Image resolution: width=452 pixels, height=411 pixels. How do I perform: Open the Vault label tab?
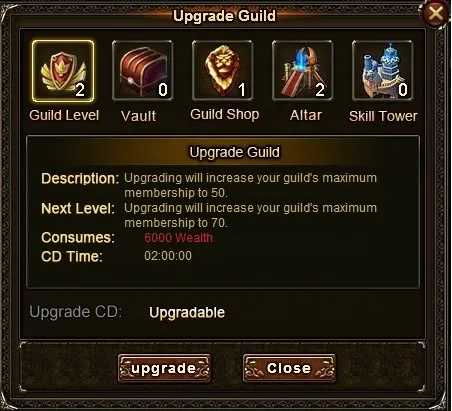(138, 116)
